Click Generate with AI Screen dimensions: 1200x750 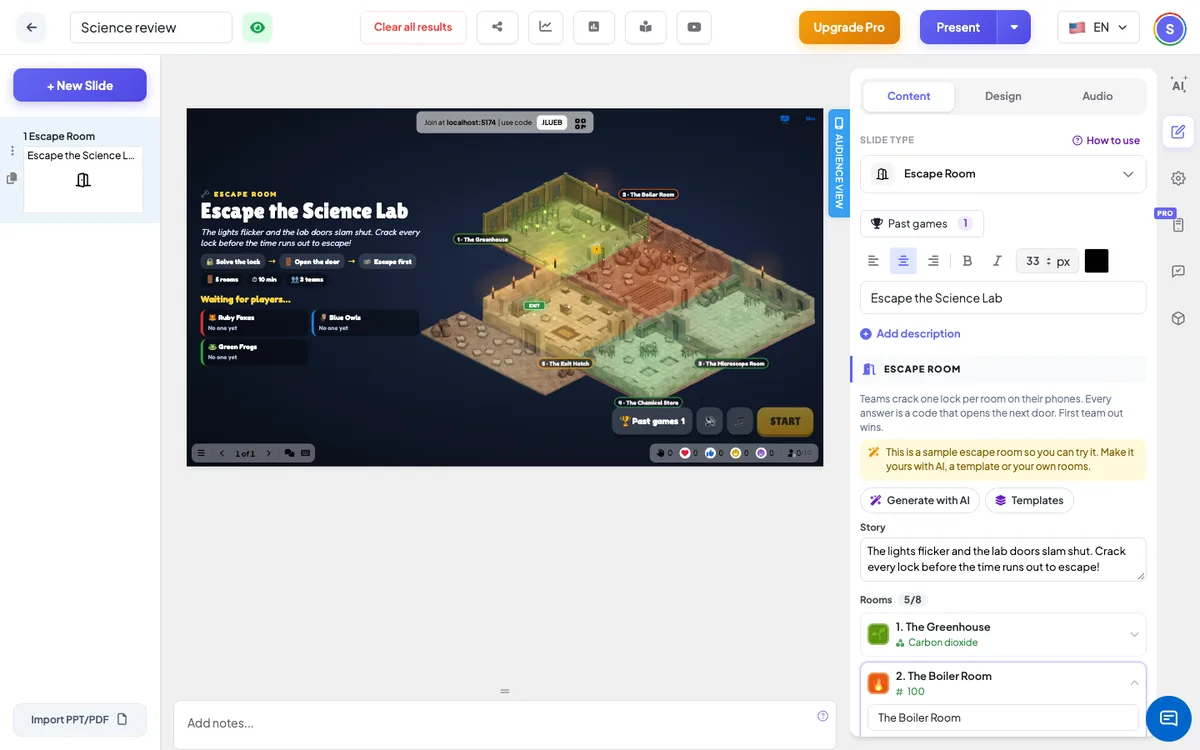point(919,500)
